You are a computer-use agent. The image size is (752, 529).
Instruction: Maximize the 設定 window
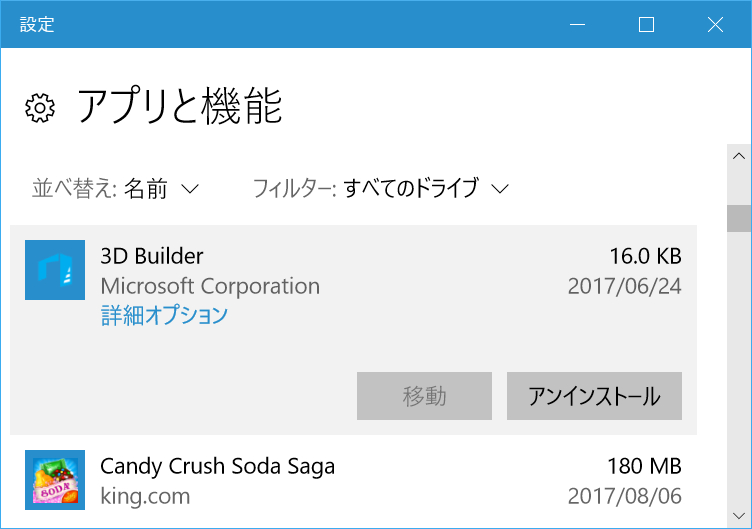[x=646, y=25]
